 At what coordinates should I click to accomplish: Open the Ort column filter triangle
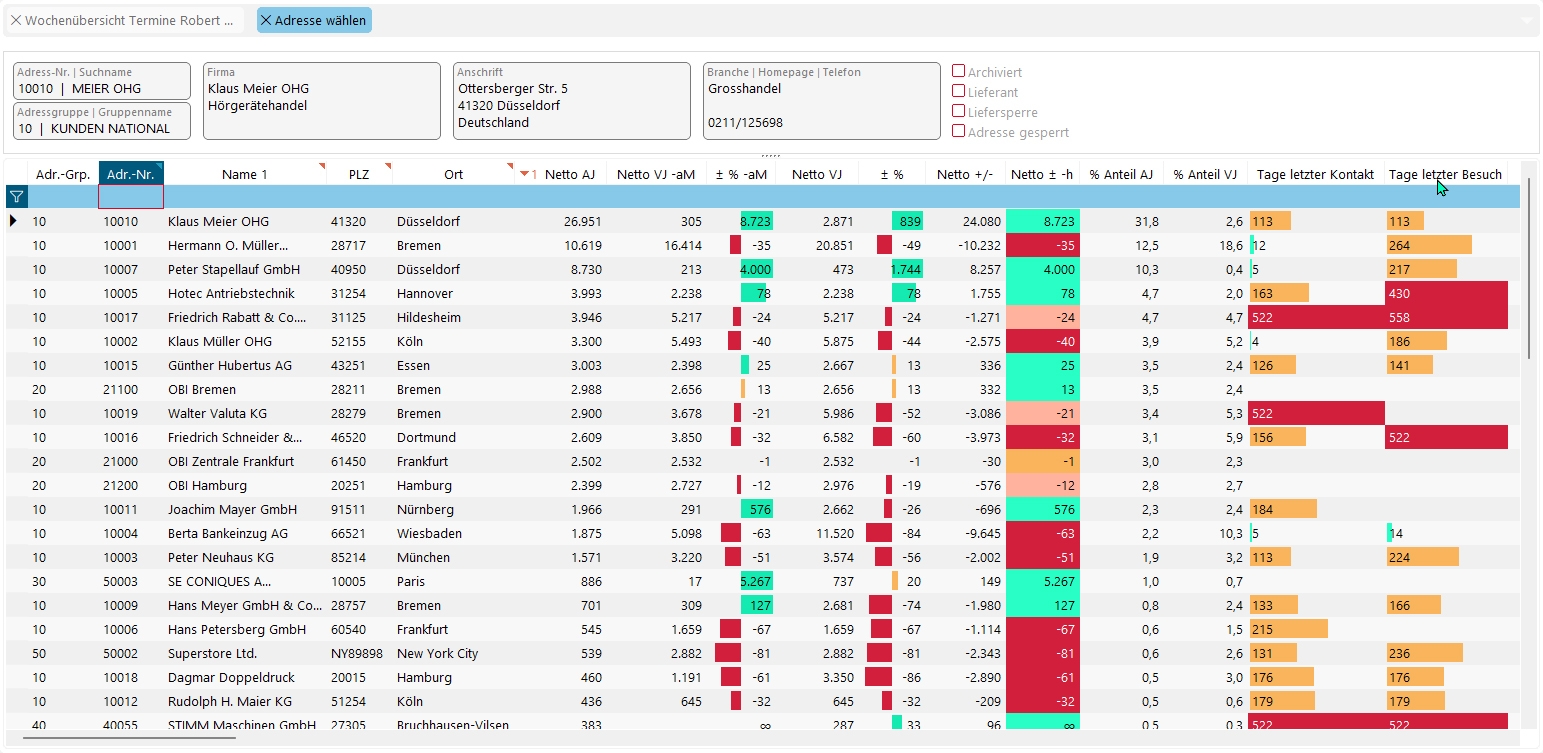click(x=510, y=165)
